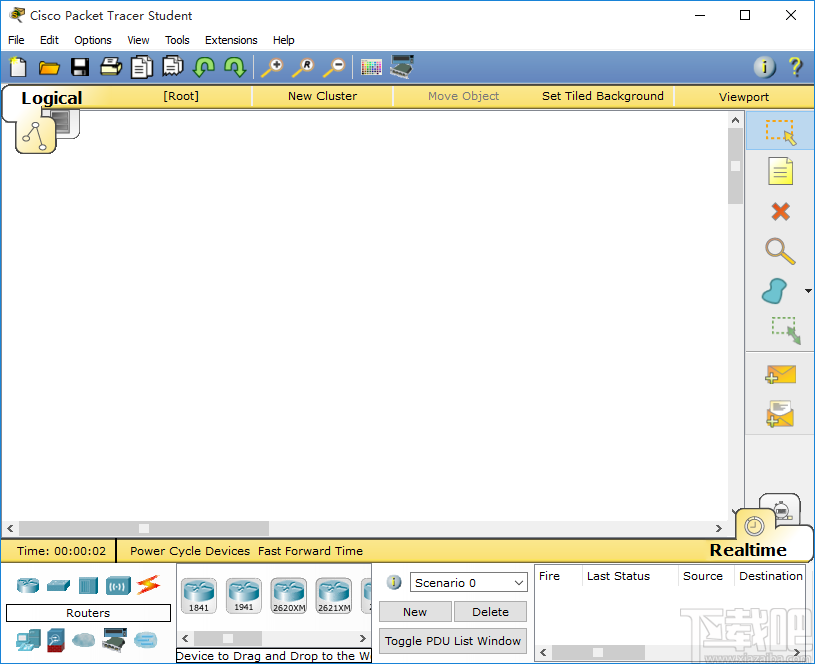
Task: Select the WAN Emulation cloud icon
Action: 83,640
